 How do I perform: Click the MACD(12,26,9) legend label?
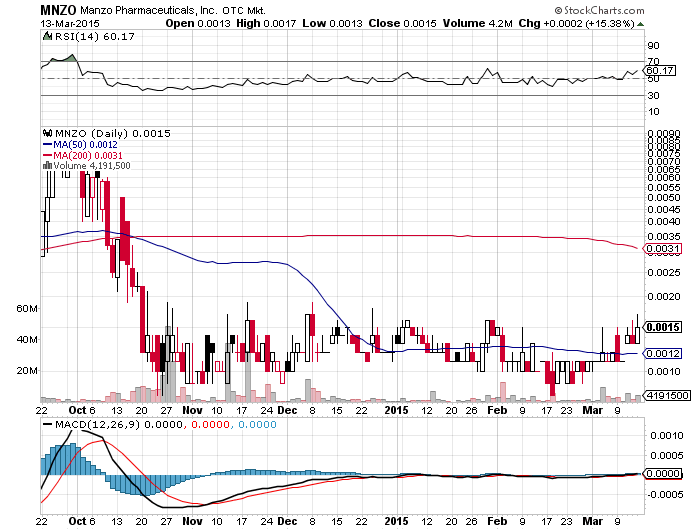[x=97, y=424]
